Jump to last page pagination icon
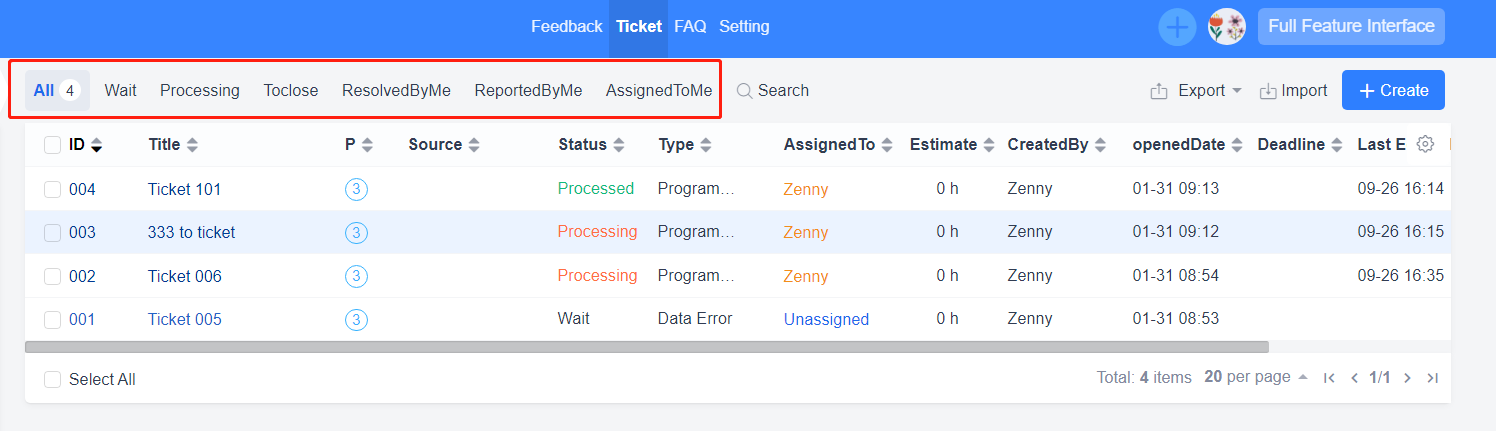 [1432, 378]
